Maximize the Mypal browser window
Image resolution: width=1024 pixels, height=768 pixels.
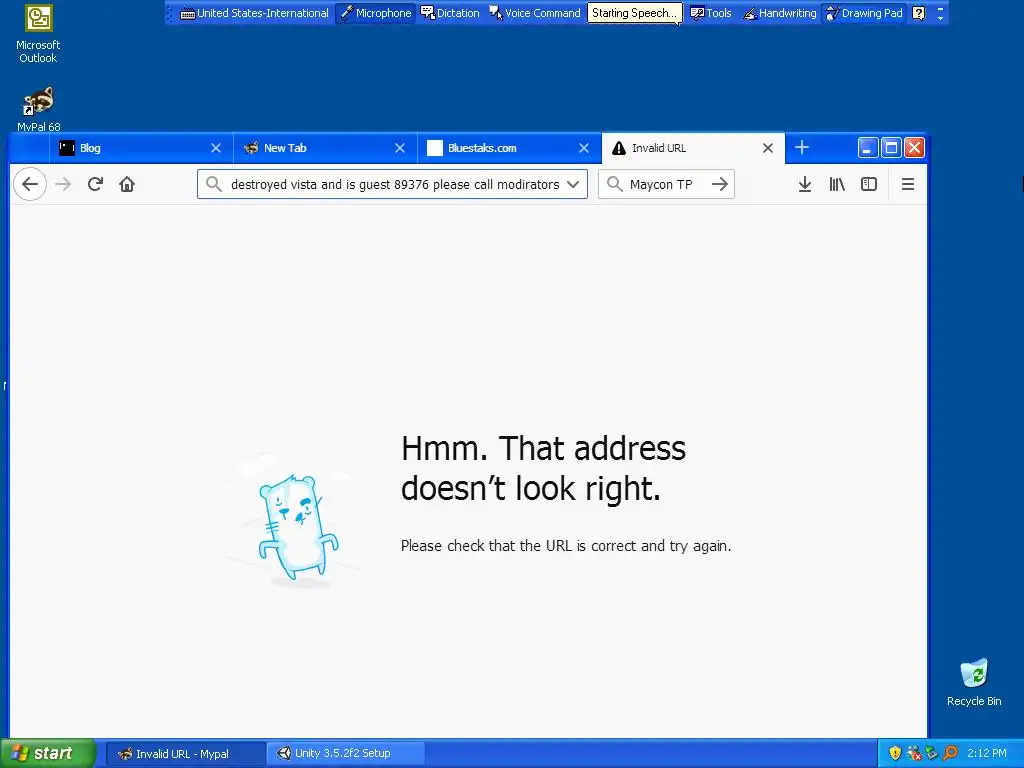(891, 148)
